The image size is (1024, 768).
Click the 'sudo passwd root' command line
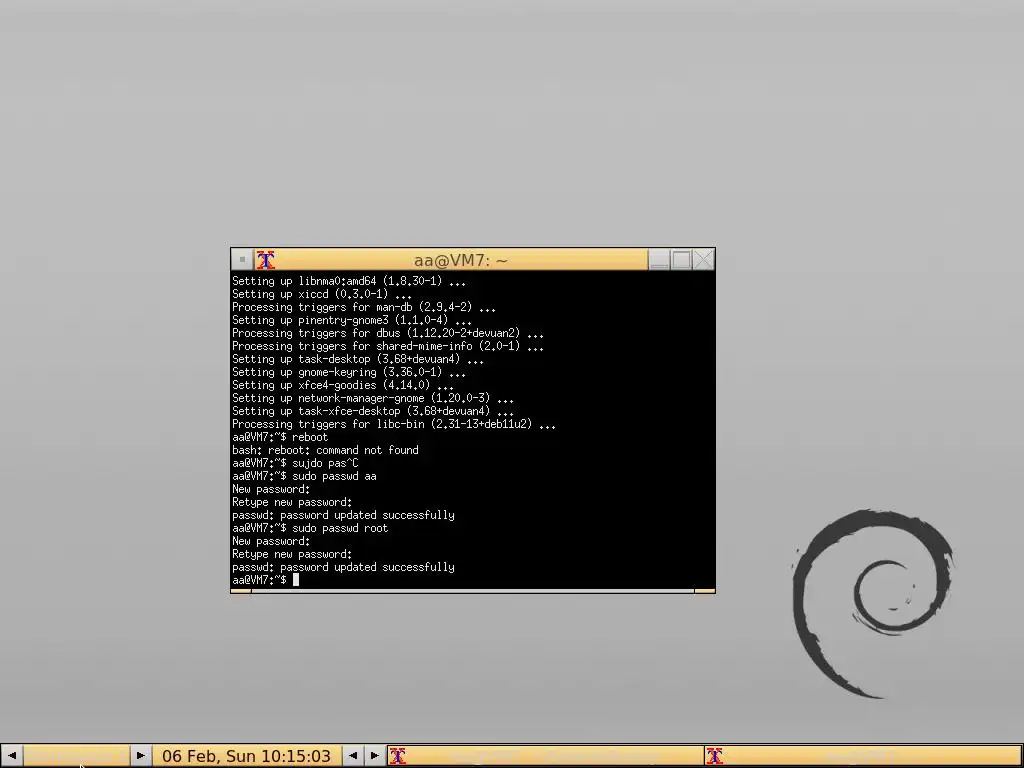(x=310, y=528)
